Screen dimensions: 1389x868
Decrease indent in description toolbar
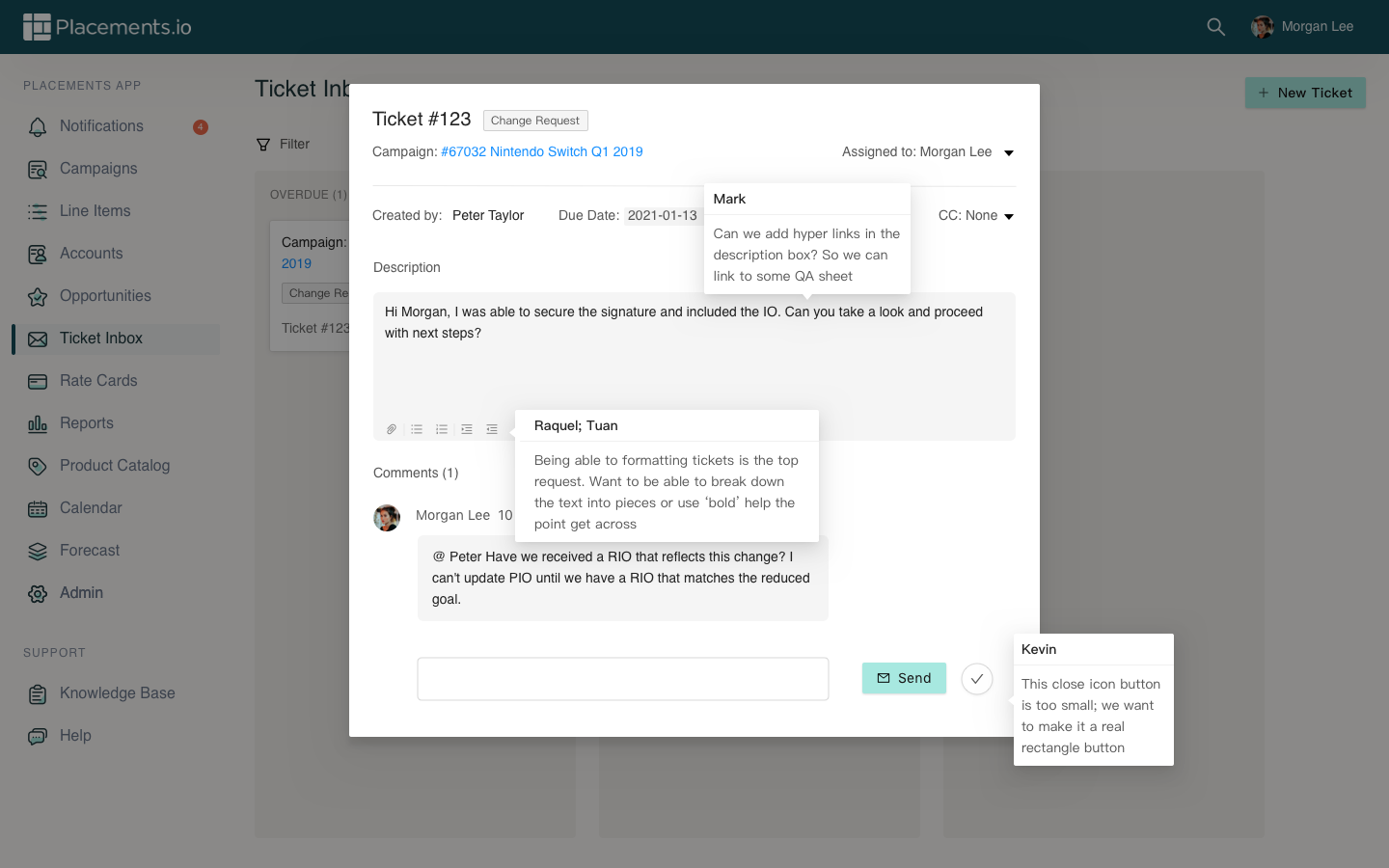(492, 429)
